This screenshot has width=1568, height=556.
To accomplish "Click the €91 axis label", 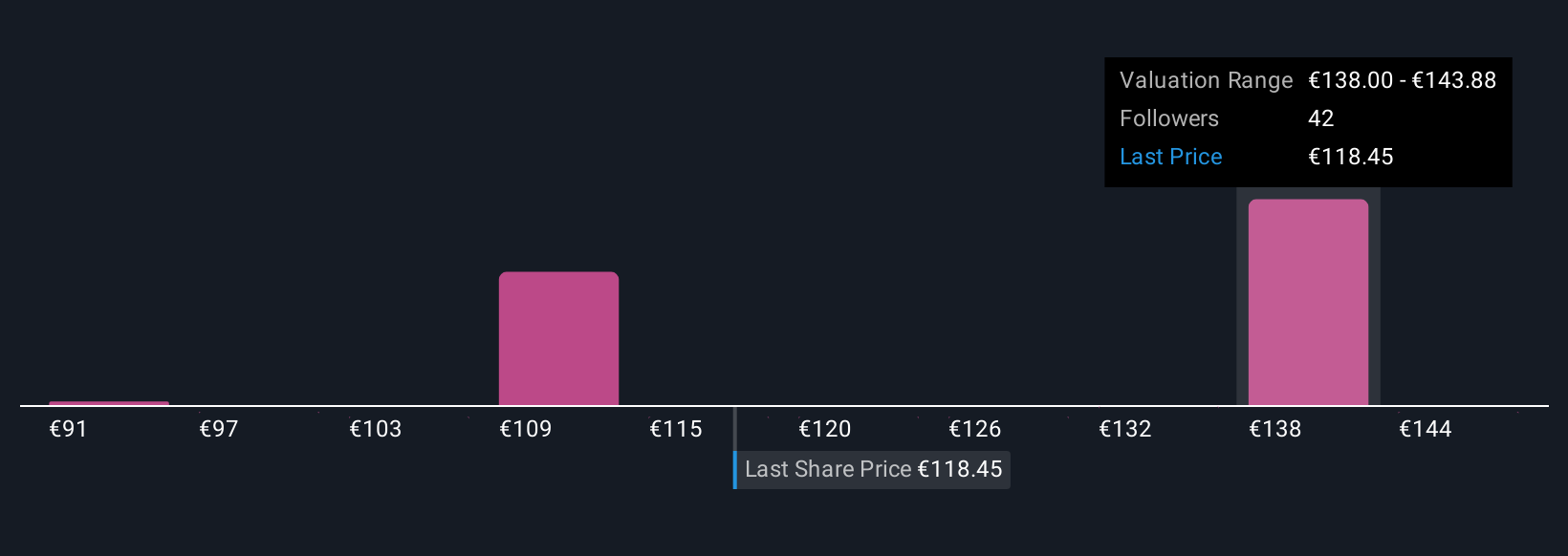I will (x=69, y=429).
